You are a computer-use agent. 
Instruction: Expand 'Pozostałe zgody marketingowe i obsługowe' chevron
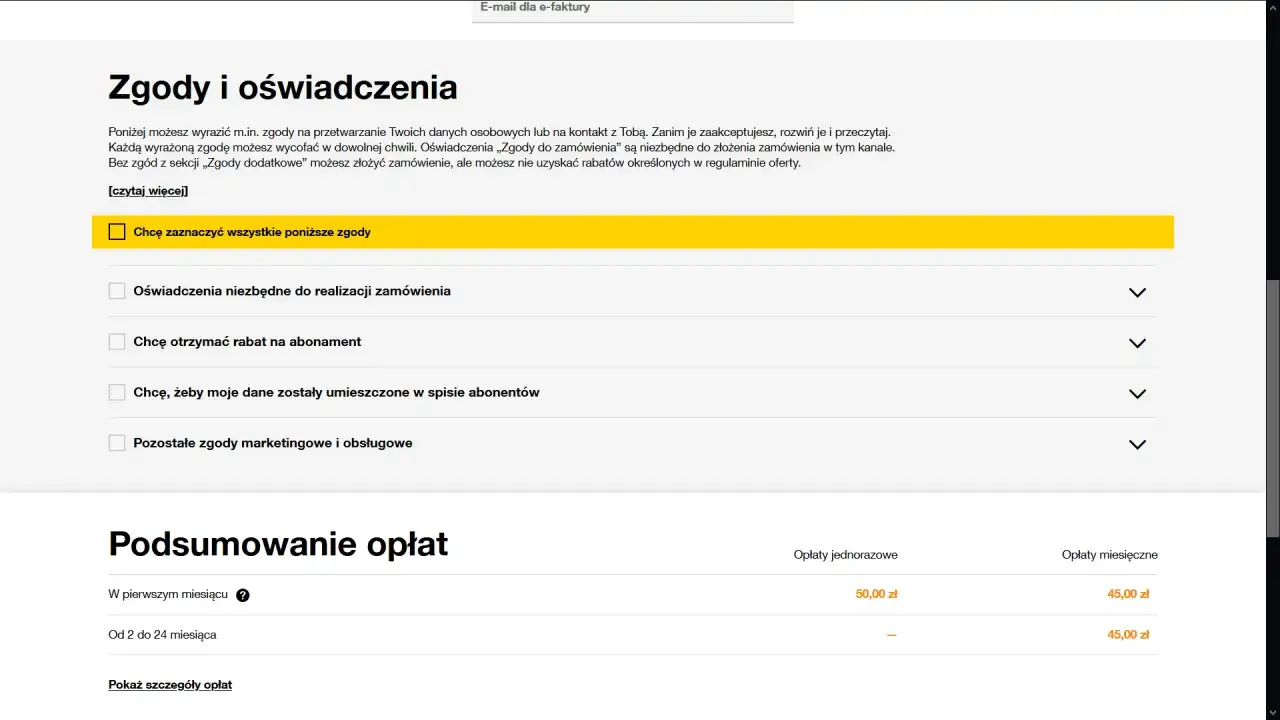(1137, 444)
